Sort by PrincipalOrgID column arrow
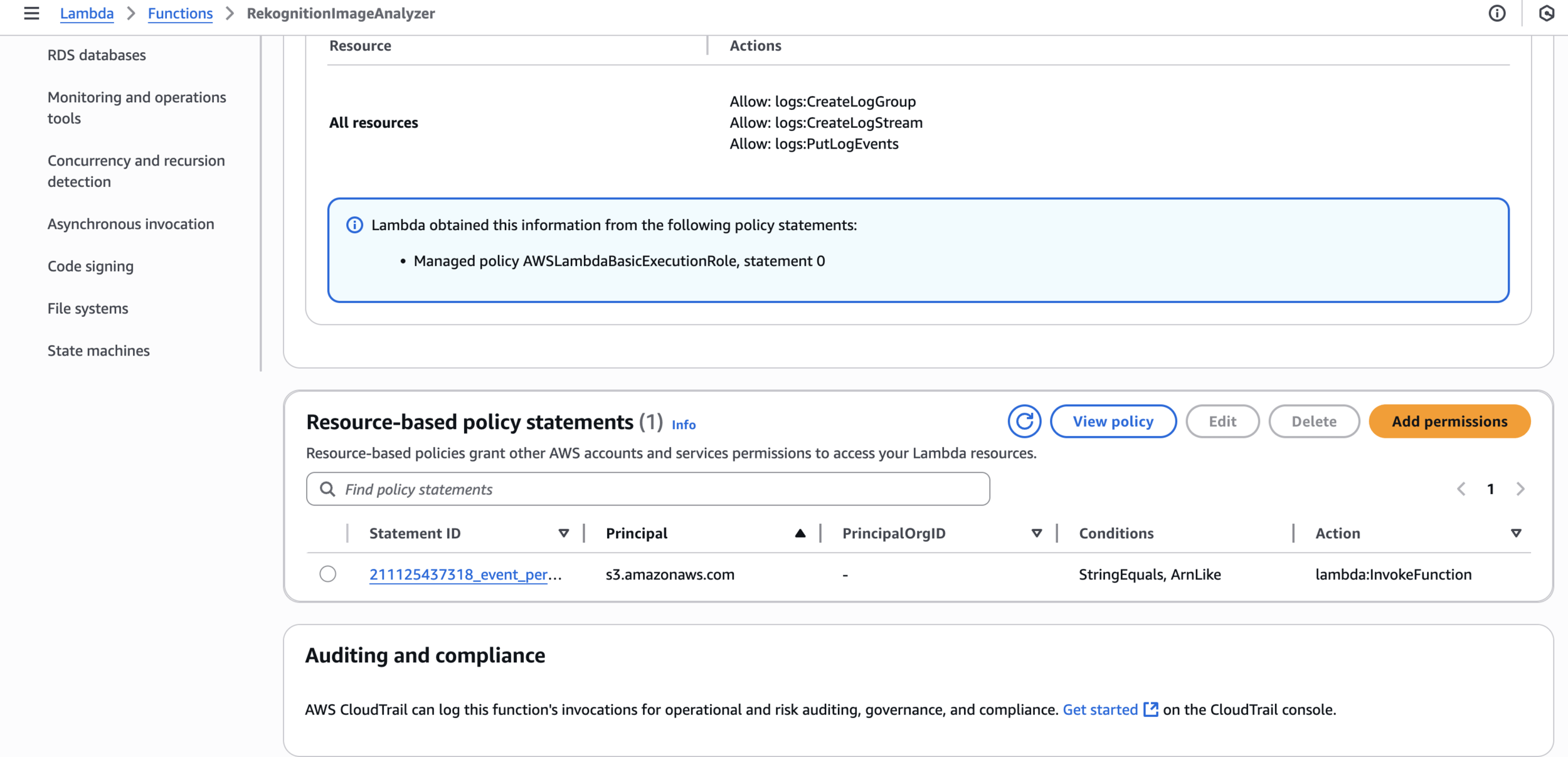The height and width of the screenshot is (757, 1568). coord(1036,533)
